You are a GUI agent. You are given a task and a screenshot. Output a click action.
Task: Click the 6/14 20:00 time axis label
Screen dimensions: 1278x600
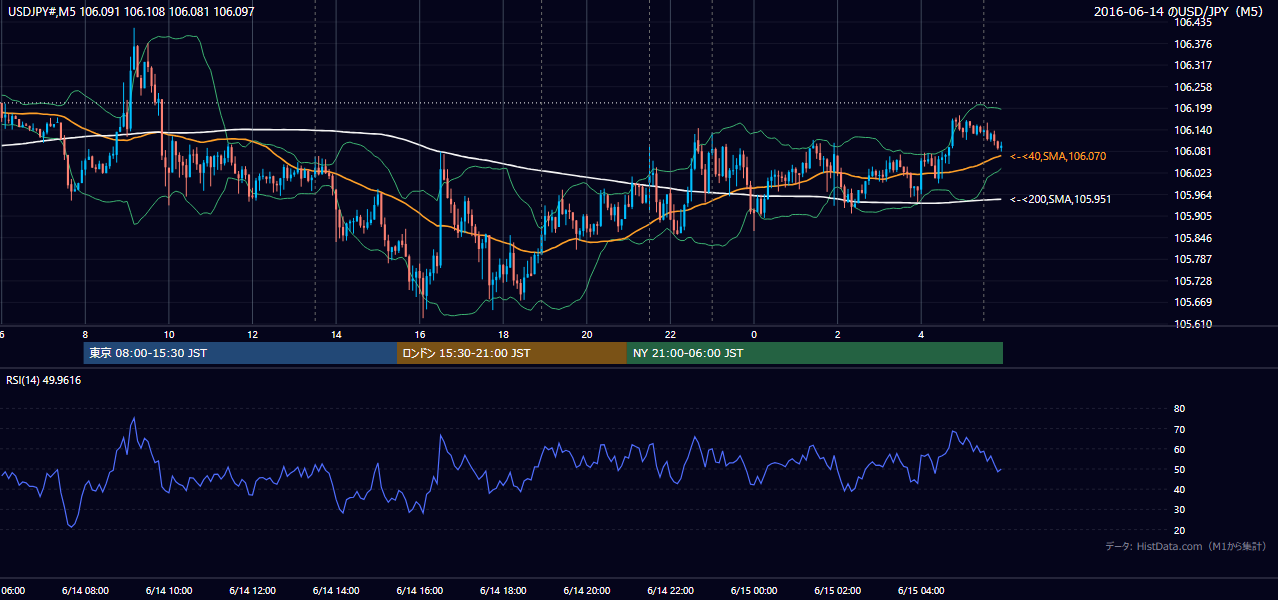pyautogui.click(x=586, y=591)
